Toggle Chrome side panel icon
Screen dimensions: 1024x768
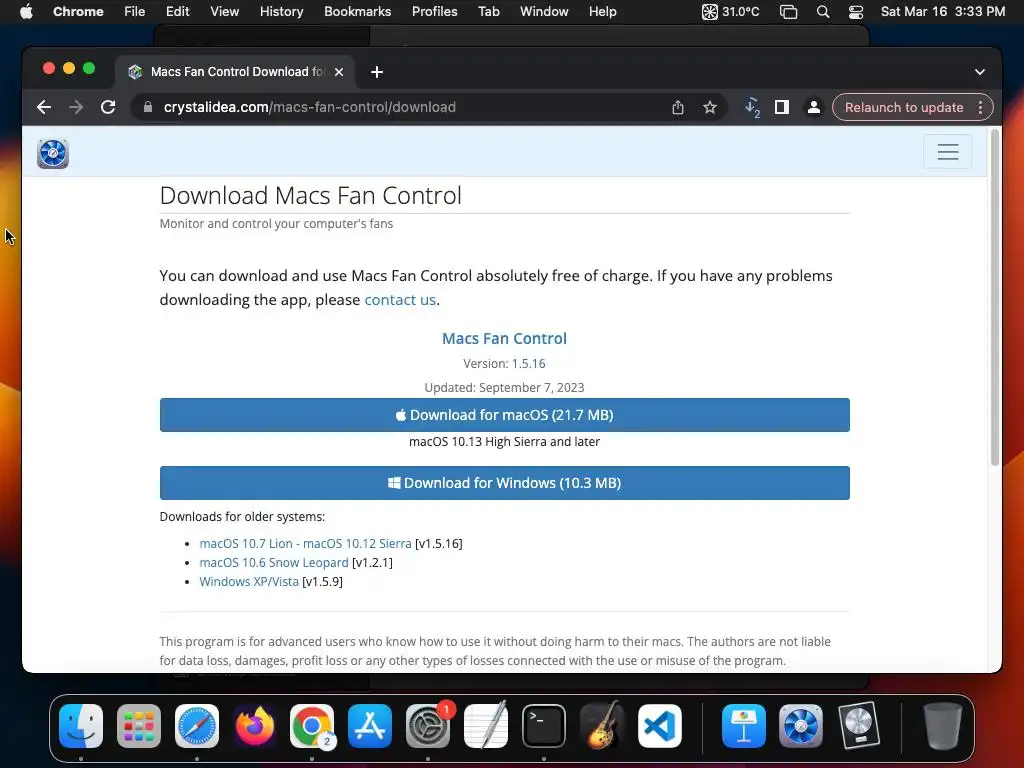click(x=782, y=107)
